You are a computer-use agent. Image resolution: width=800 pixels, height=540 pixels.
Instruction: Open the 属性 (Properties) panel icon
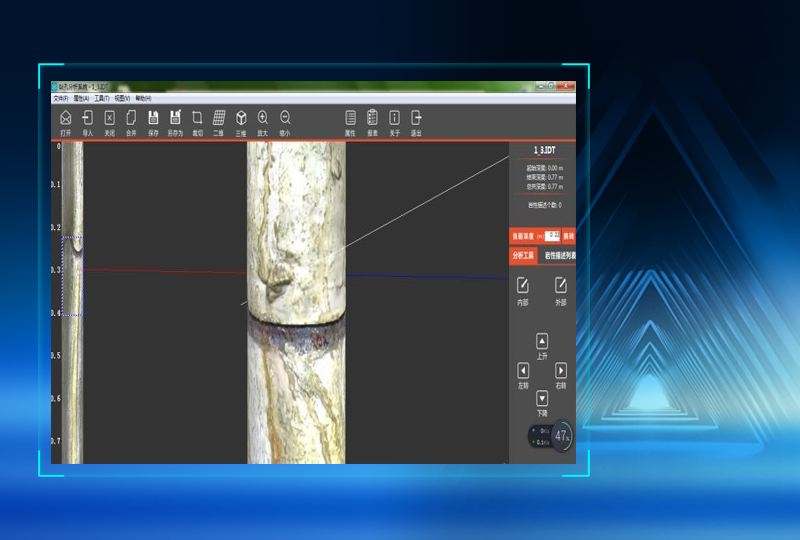350,118
